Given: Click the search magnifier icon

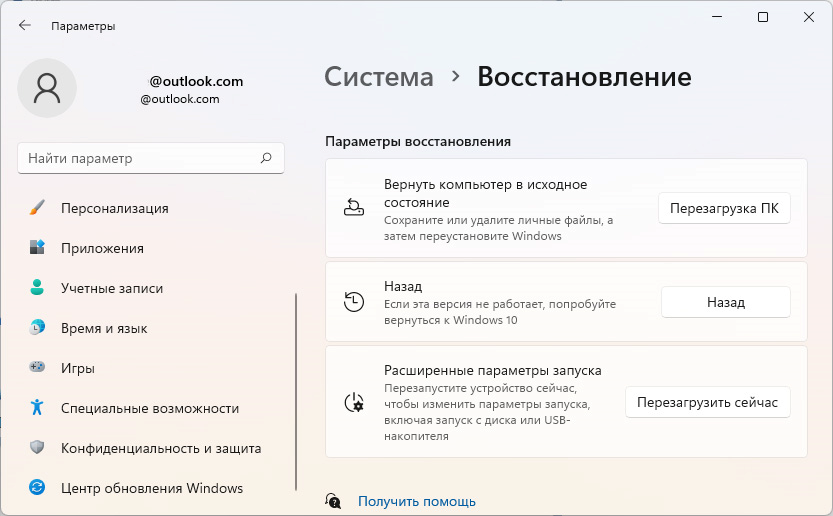Looking at the screenshot, I should [x=266, y=158].
